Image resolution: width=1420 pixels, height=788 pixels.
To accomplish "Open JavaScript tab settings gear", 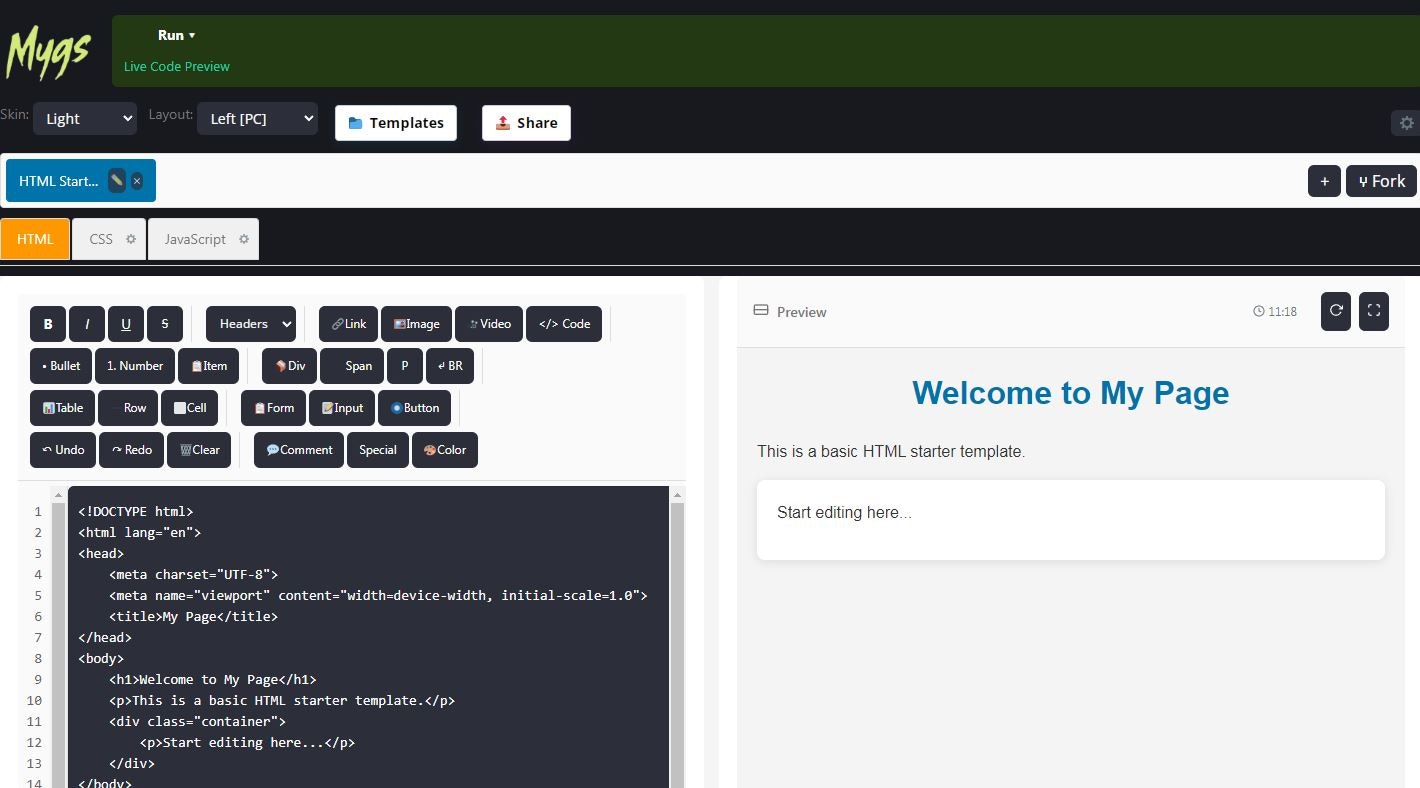I will tap(243, 239).
